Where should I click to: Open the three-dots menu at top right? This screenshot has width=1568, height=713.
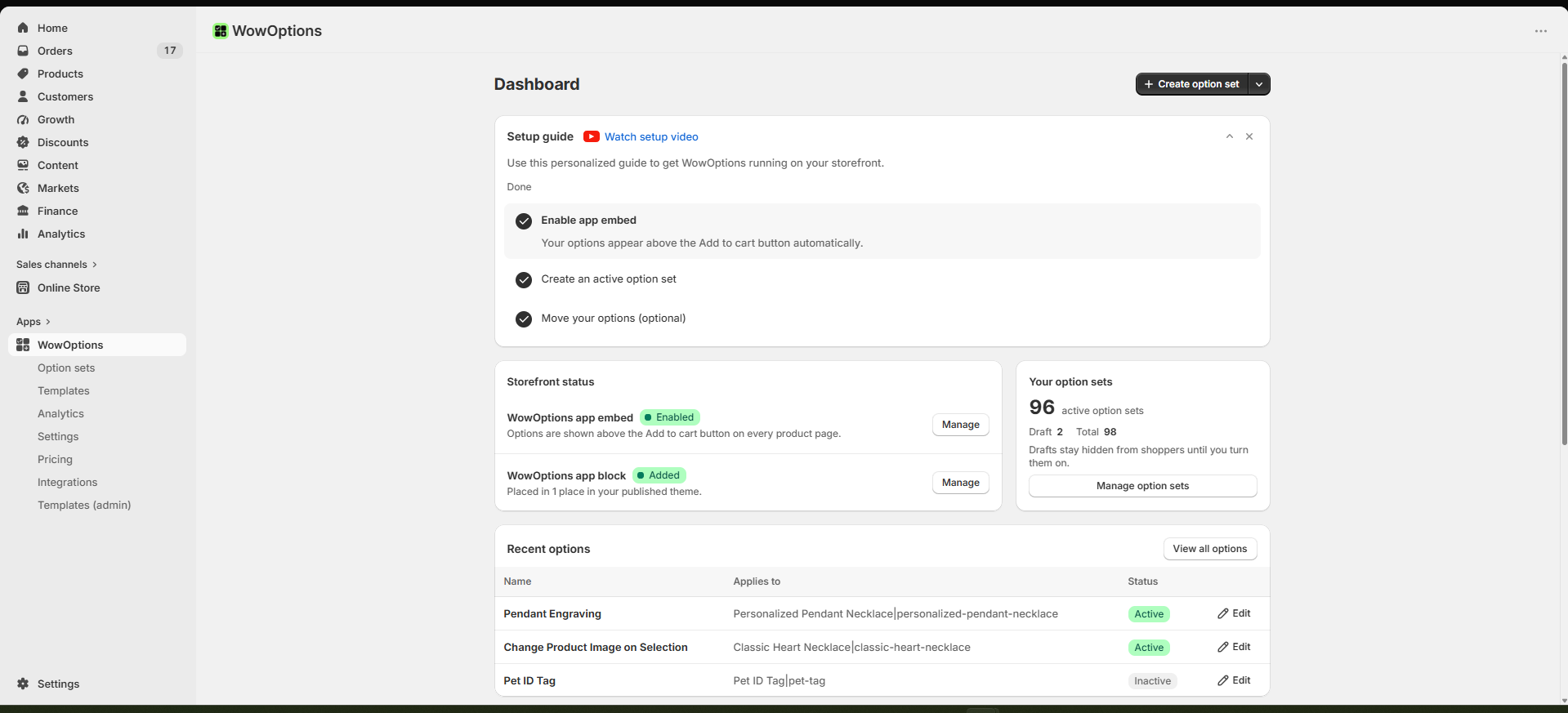tap(1541, 31)
